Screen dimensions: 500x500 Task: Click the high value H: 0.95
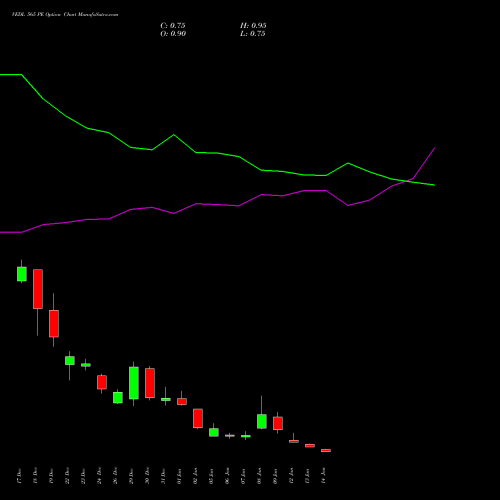pyautogui.click(x=253, y=26)
